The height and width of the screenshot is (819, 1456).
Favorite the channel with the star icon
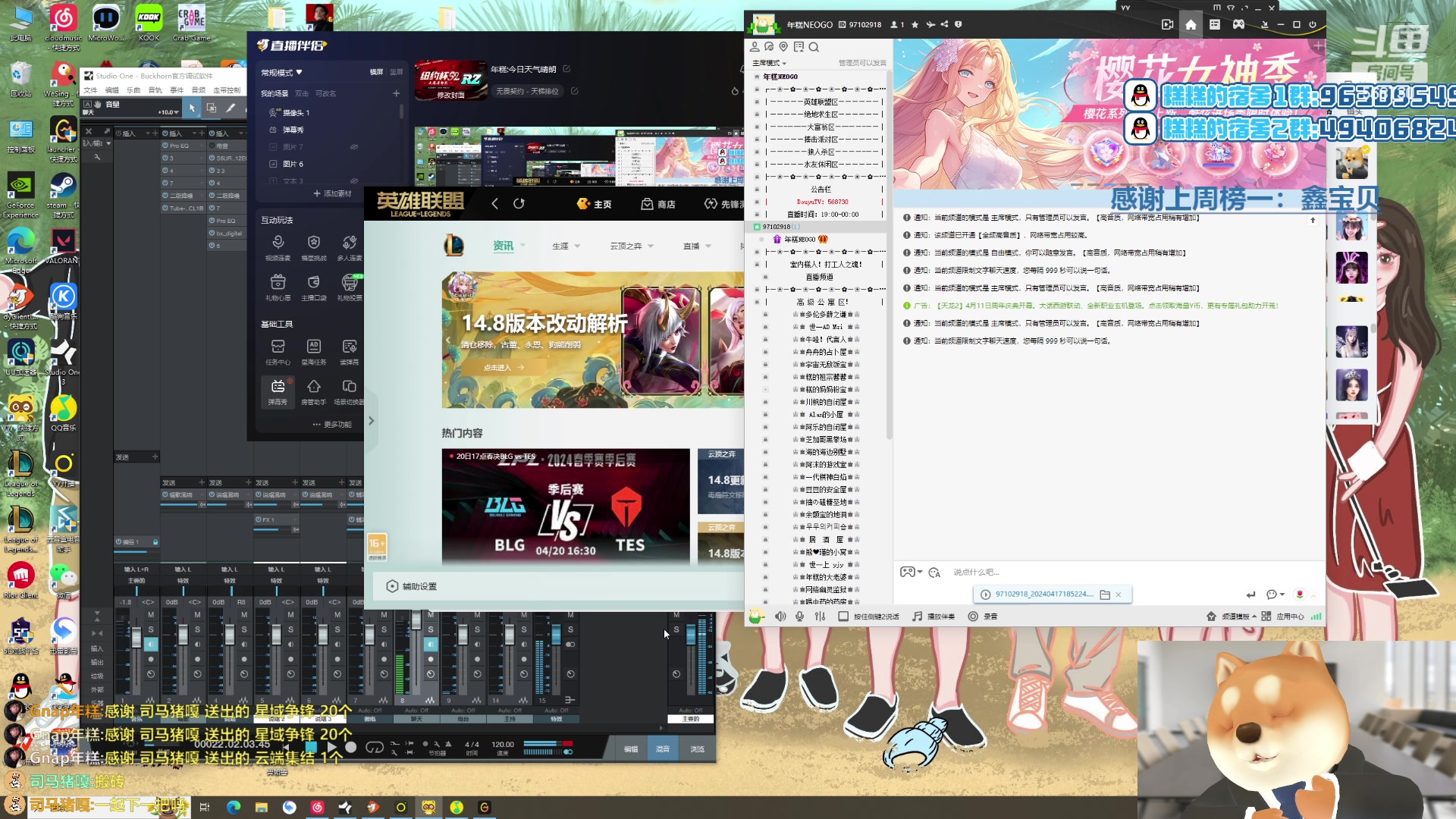(x=915, y=24)
